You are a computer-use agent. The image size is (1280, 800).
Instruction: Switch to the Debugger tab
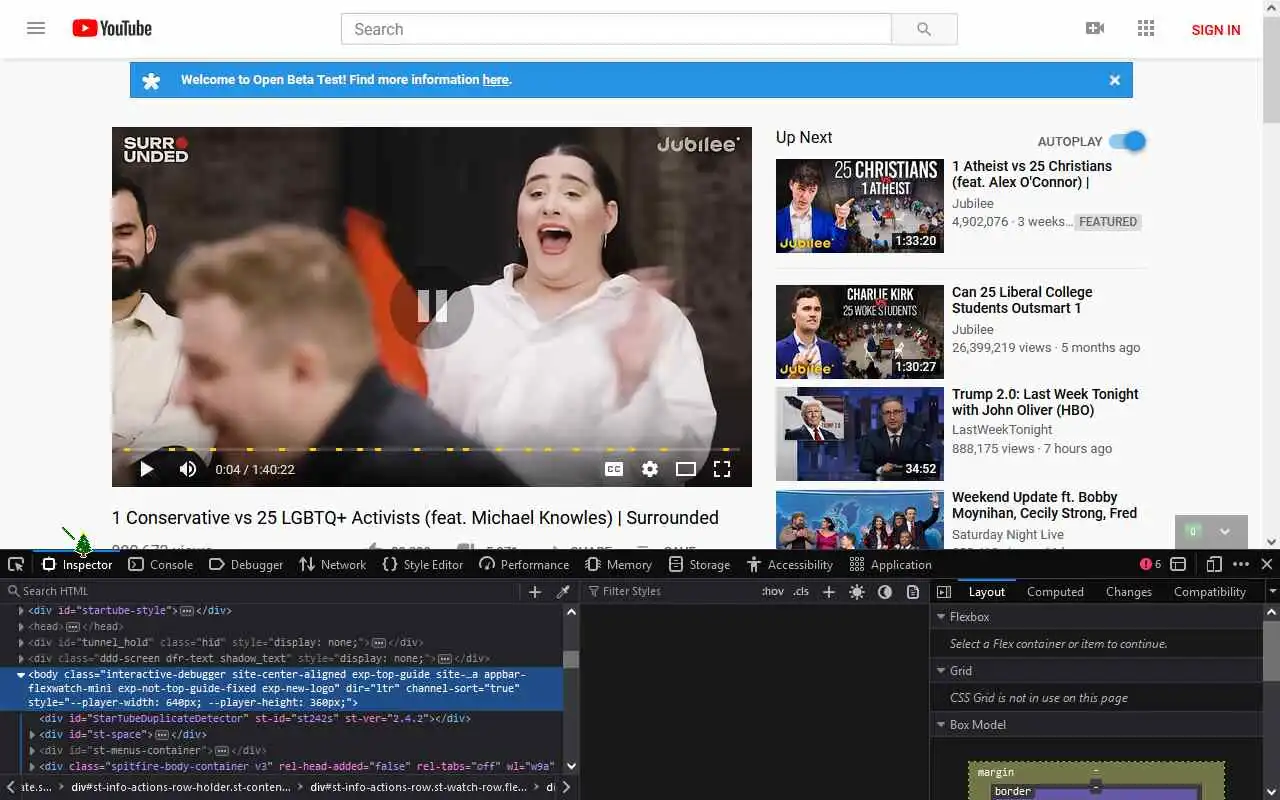pos(246,564)
